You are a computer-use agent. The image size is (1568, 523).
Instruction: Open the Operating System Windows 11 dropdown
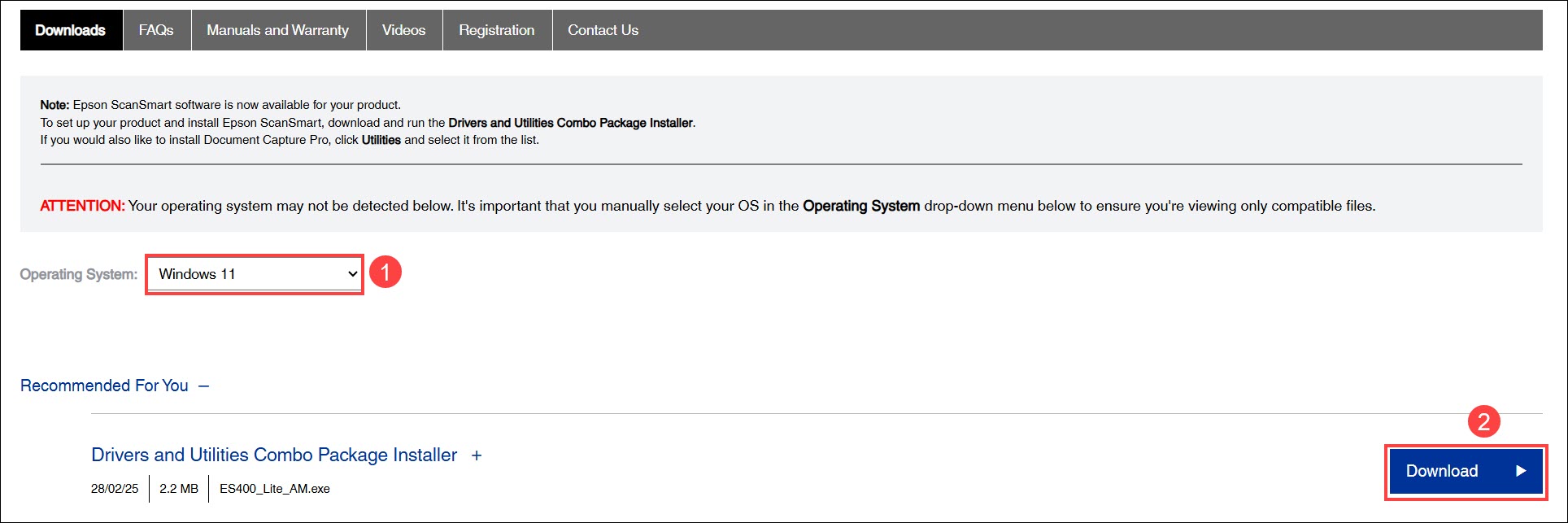point(255,274)
